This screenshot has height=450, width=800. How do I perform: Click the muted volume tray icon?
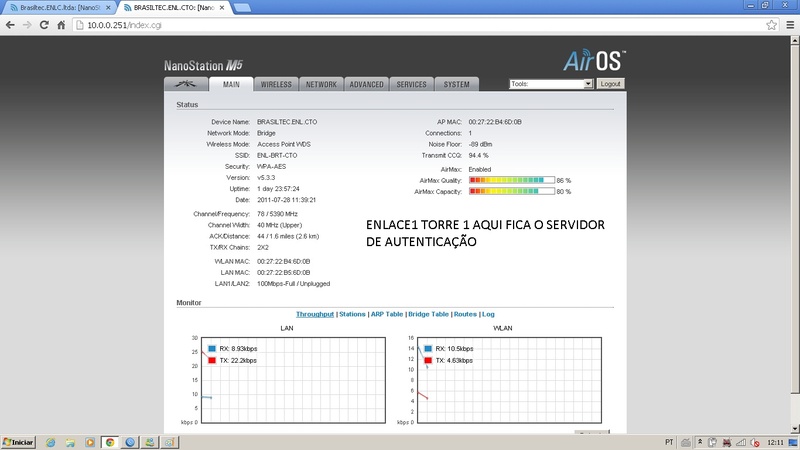point(755,442)
